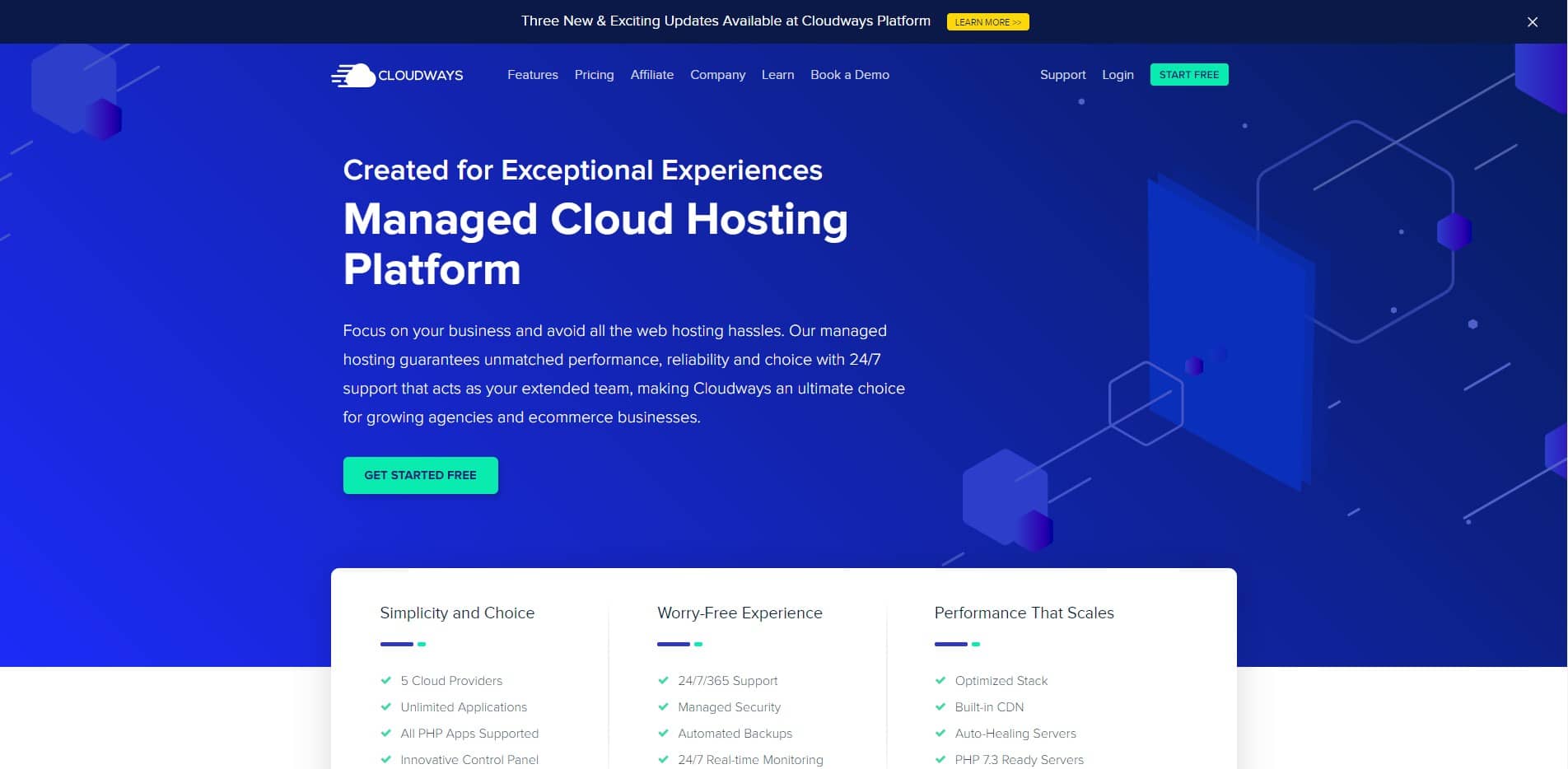Close the announcement banner

(x=1533, y=22)
